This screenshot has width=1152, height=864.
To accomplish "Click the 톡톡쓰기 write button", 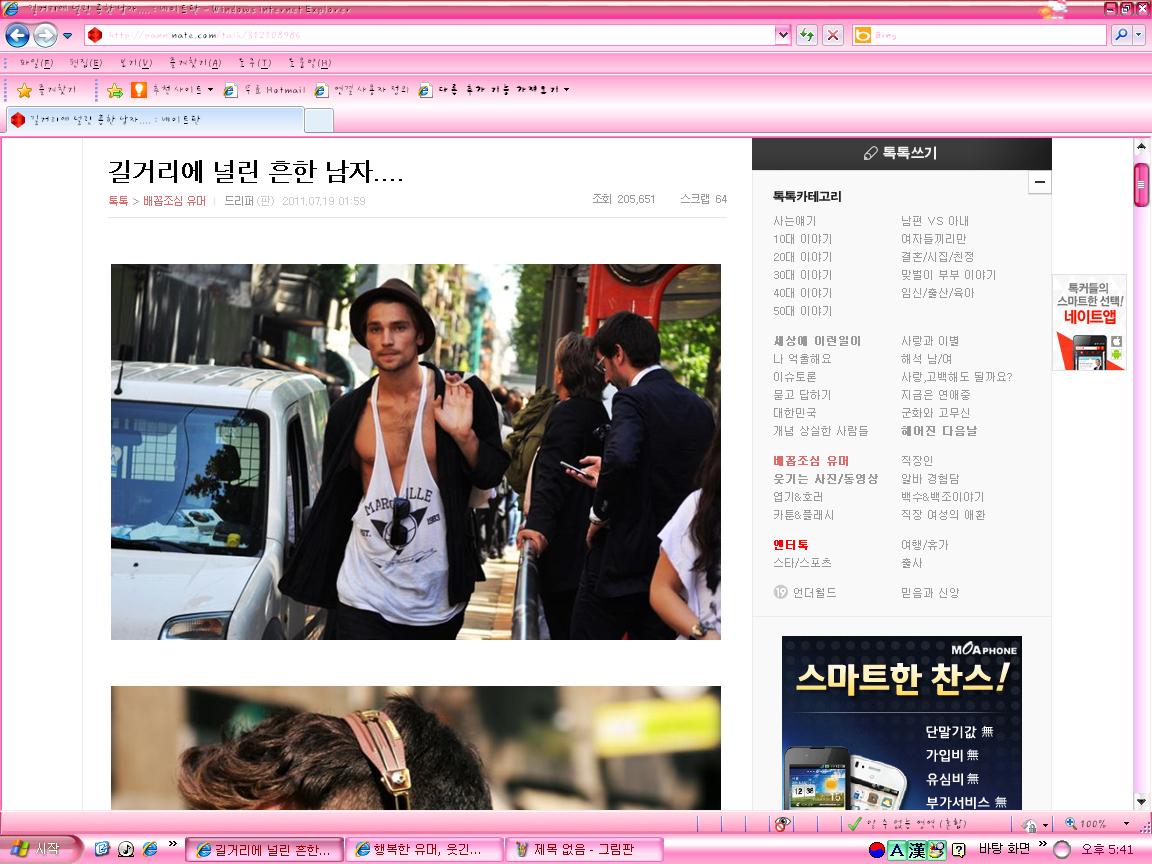I will (x=901, y=154).
